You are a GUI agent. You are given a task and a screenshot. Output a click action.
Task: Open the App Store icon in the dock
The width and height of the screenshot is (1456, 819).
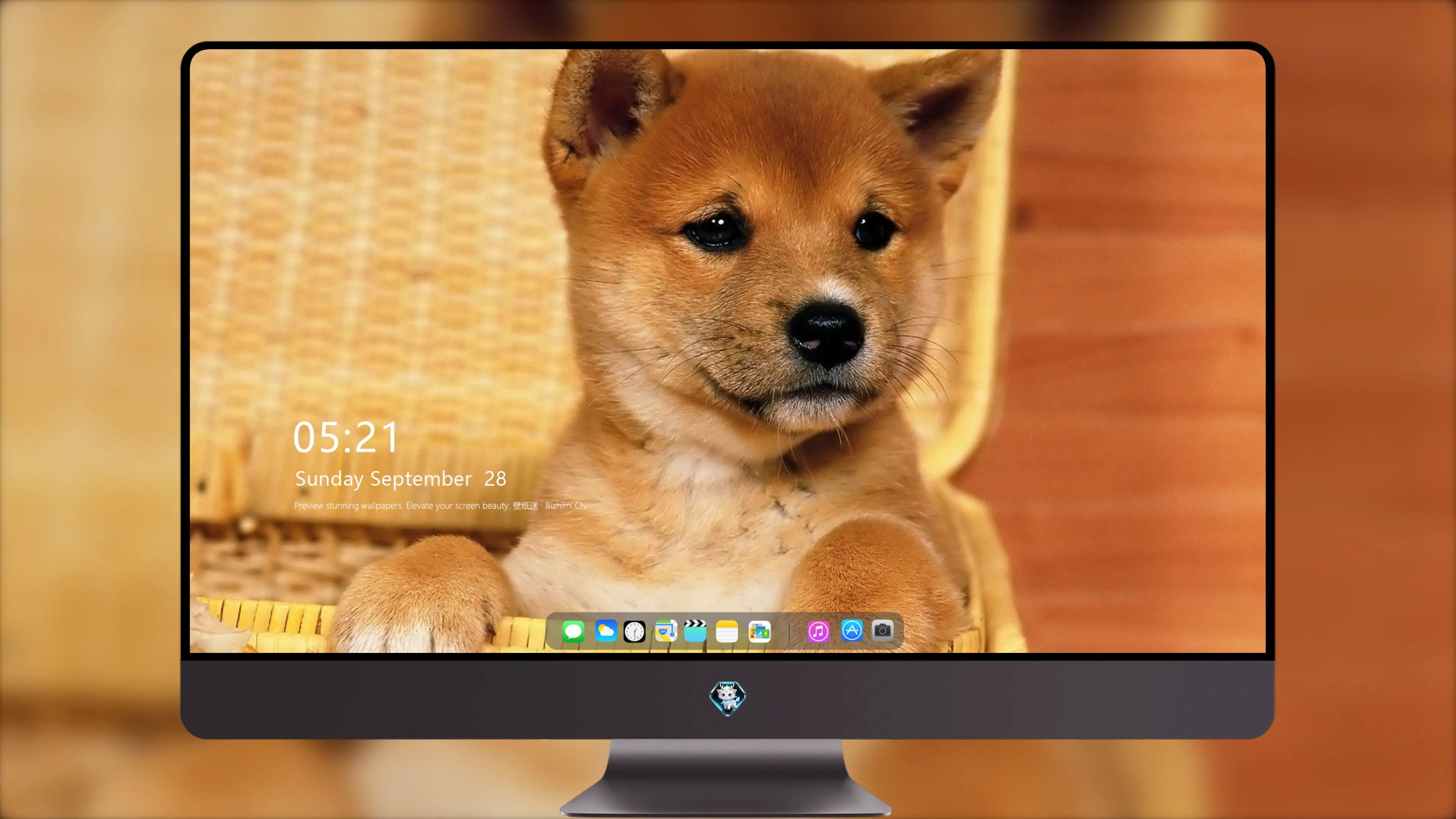pyautogui.click(x=852, y=631)
